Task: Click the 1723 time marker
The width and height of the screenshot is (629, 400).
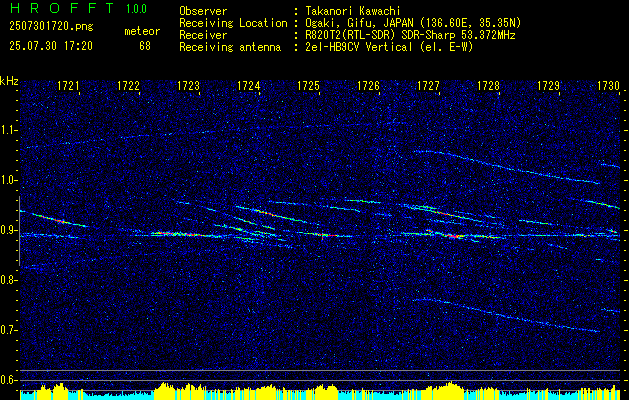Action: [189, 86]
